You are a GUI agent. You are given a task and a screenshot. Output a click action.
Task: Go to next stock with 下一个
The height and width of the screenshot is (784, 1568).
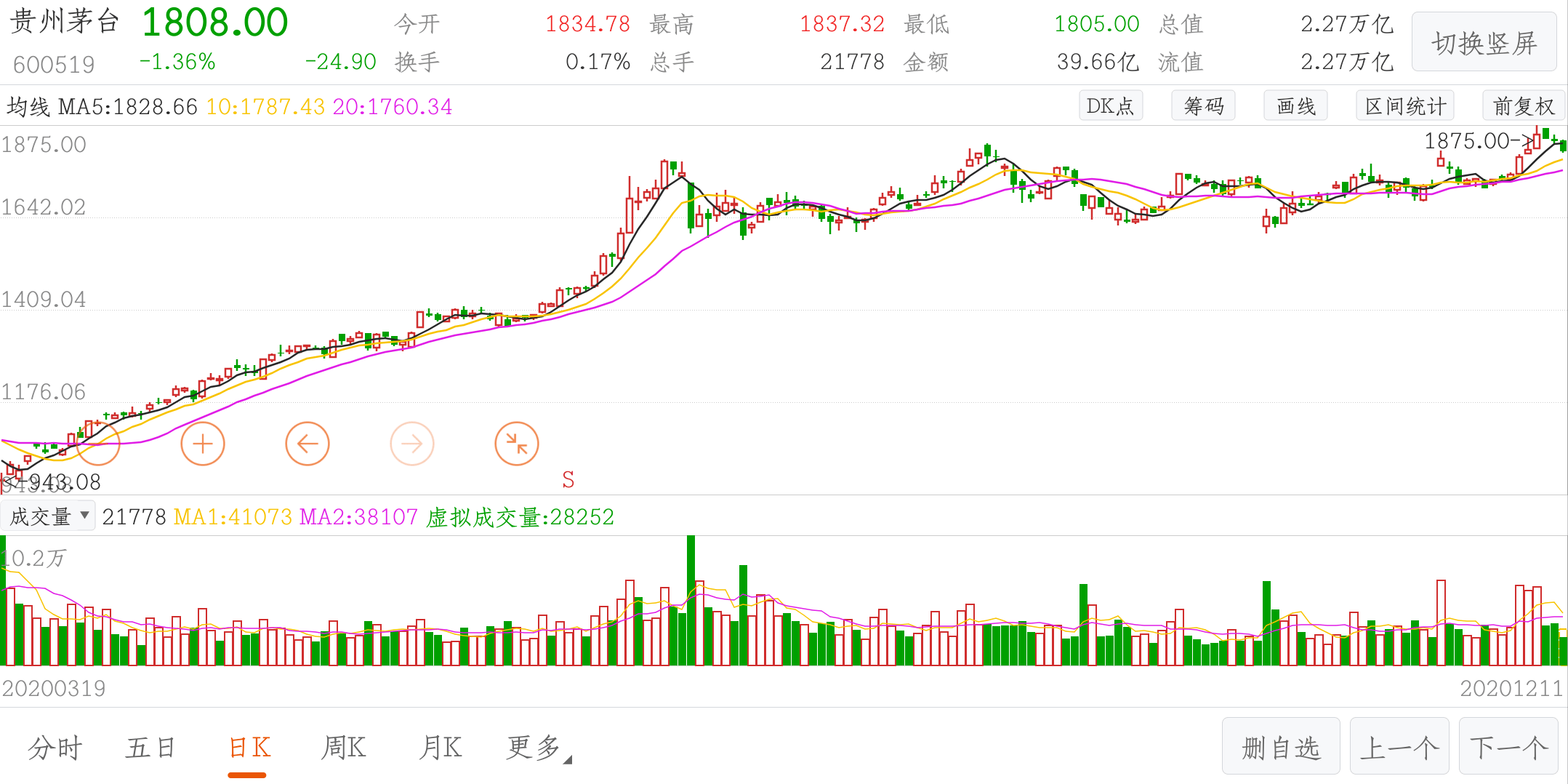click(1508, 747)
